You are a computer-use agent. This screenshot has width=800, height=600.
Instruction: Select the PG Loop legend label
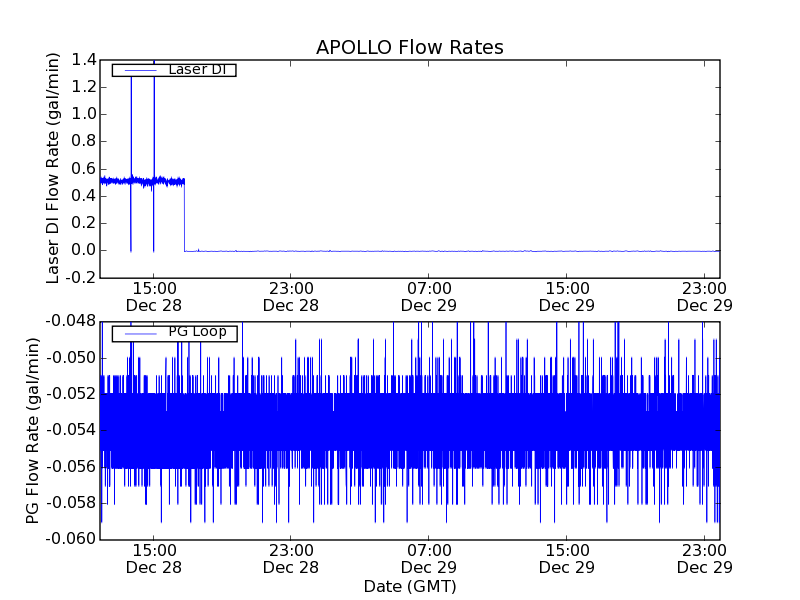tap(197, 332)
